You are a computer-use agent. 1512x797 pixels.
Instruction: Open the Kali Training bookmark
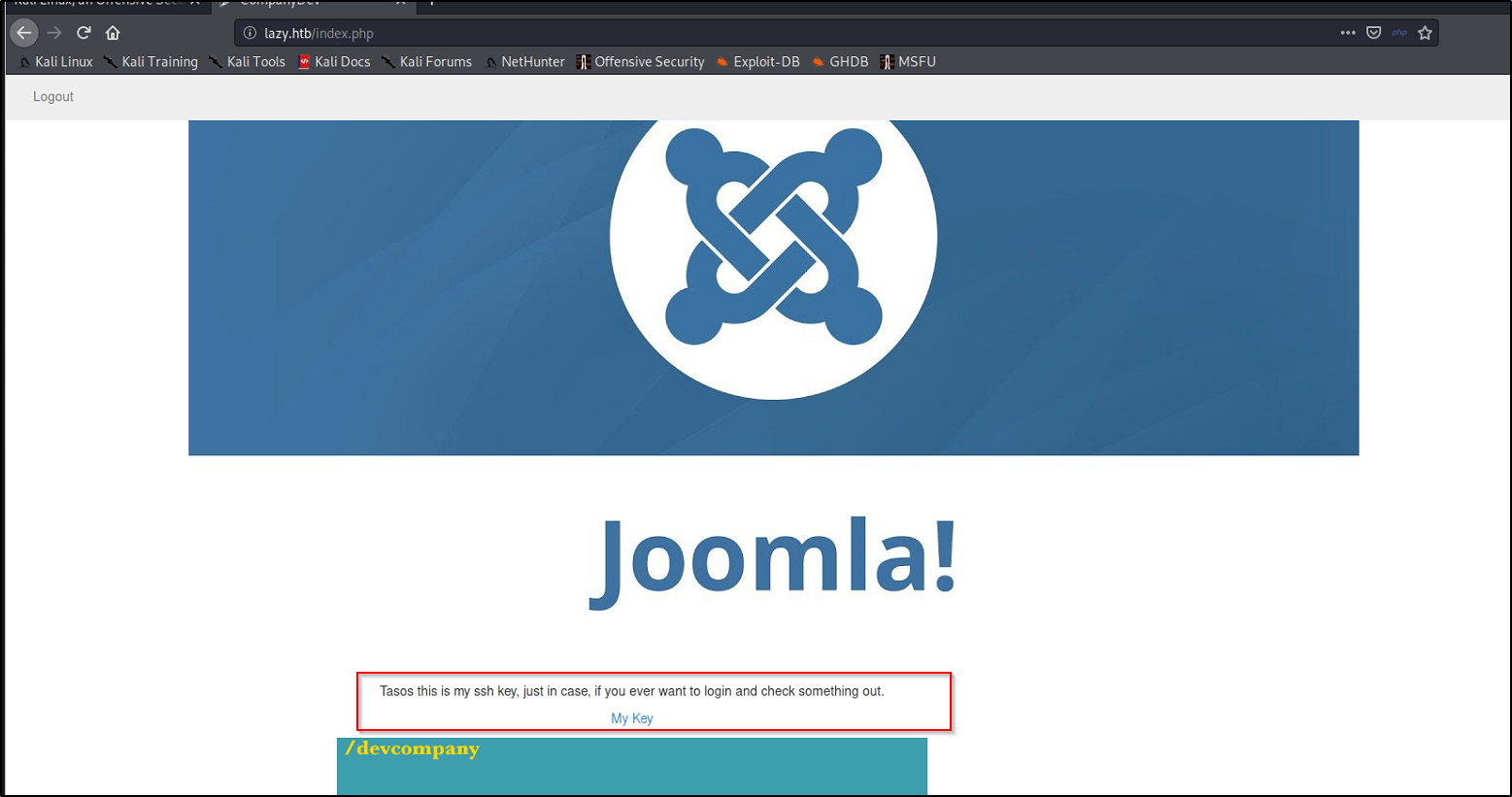(151, 61)
